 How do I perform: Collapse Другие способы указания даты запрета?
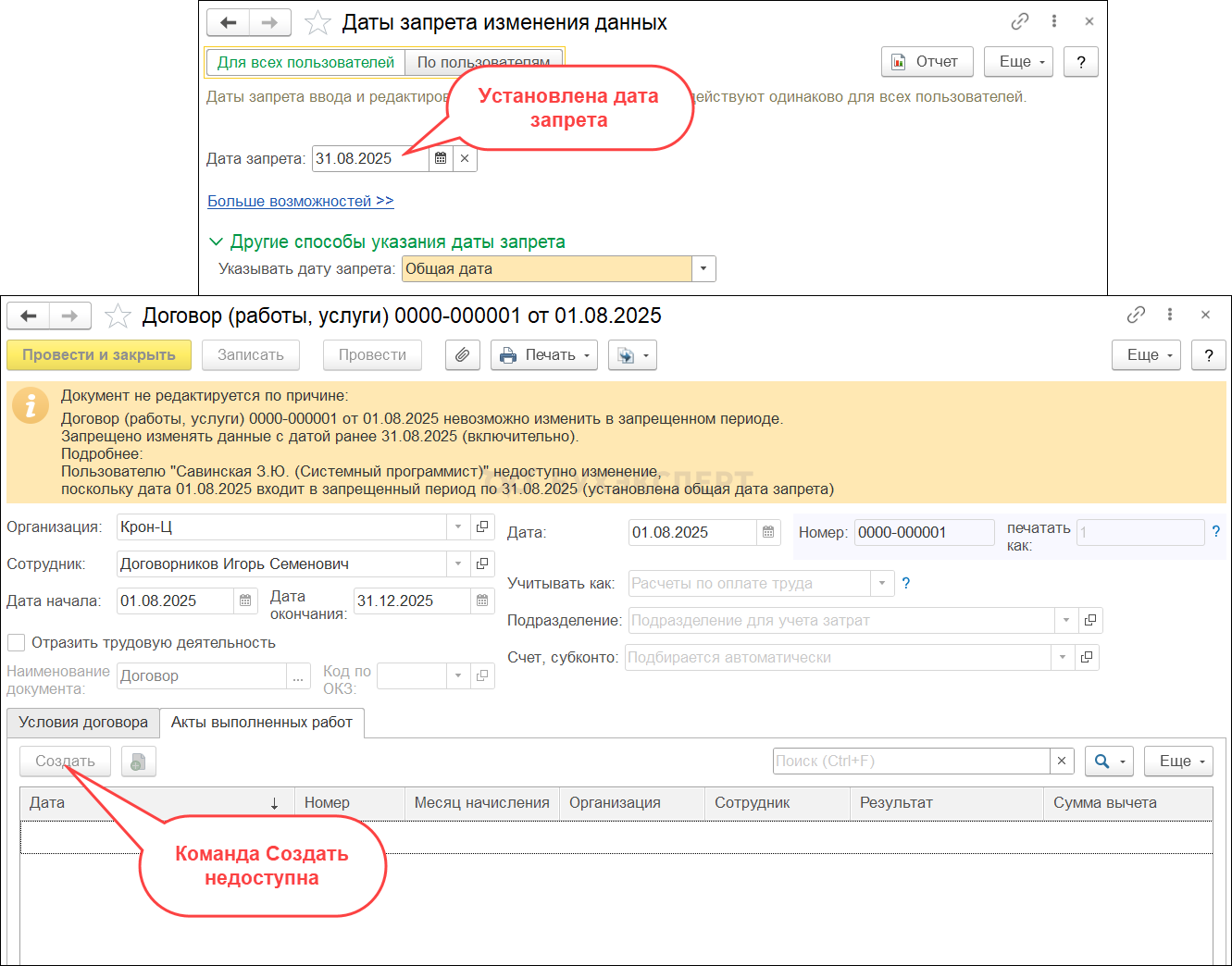217,242
